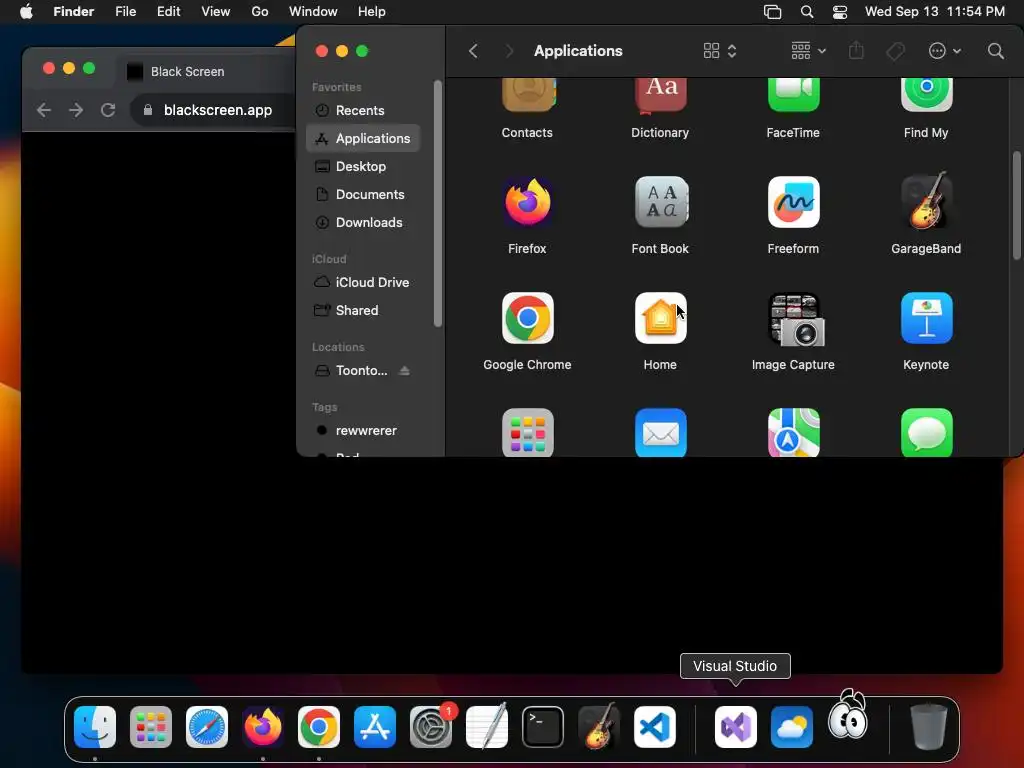Click the blackscreen.app address bar
Viewport: 1024px width, 768px height.
click(216, 110)
